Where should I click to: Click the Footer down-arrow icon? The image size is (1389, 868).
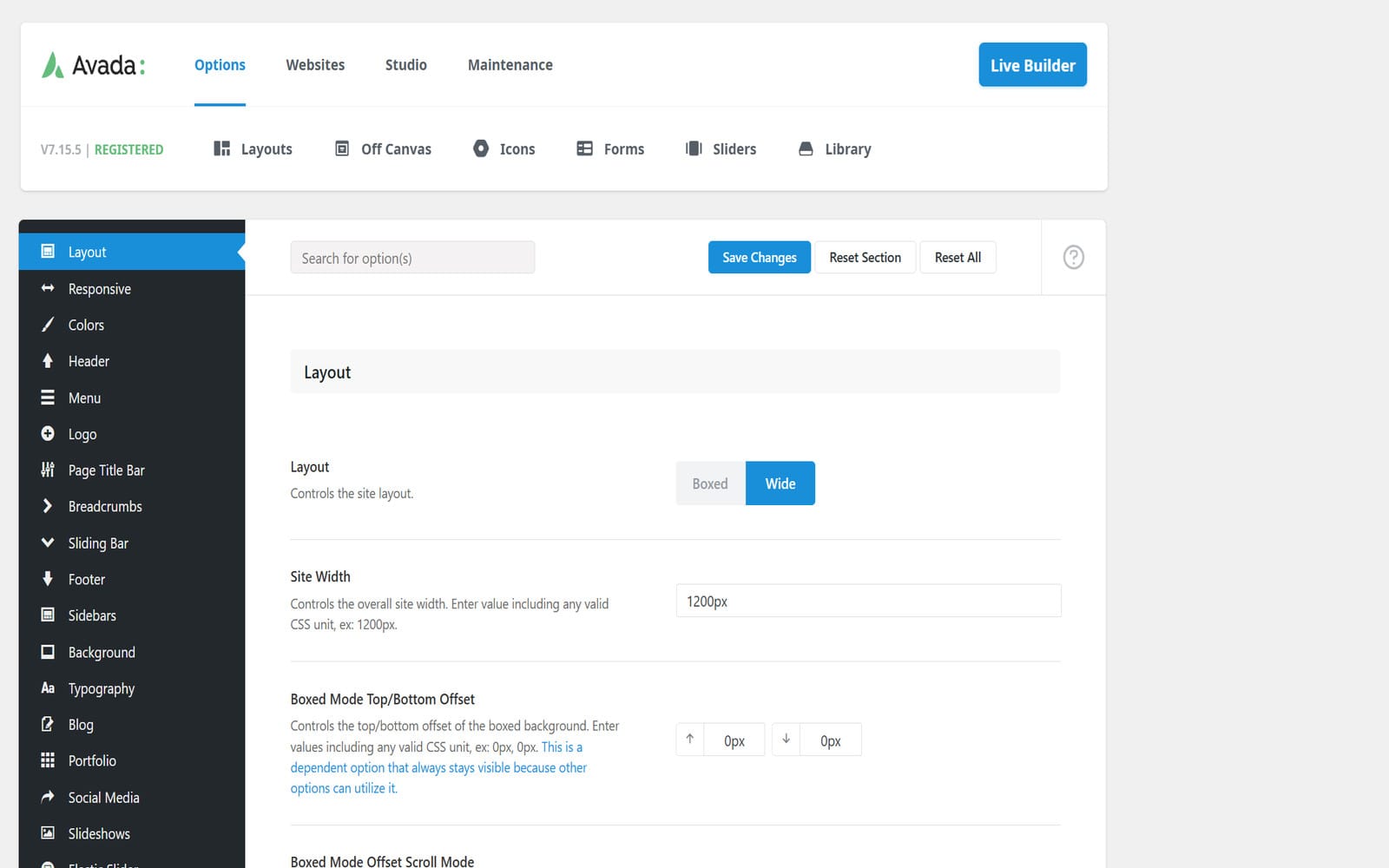[x=48, y=578]
